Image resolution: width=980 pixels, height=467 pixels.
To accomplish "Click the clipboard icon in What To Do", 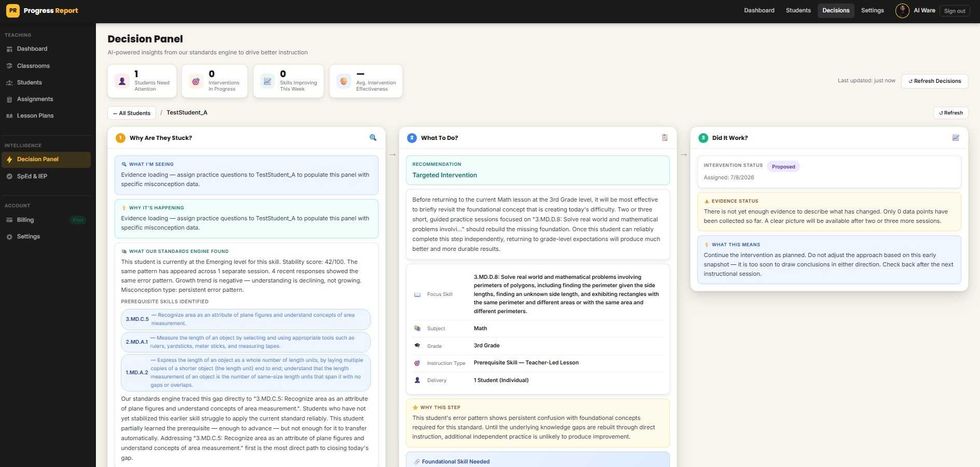I will tap(664, 138).
